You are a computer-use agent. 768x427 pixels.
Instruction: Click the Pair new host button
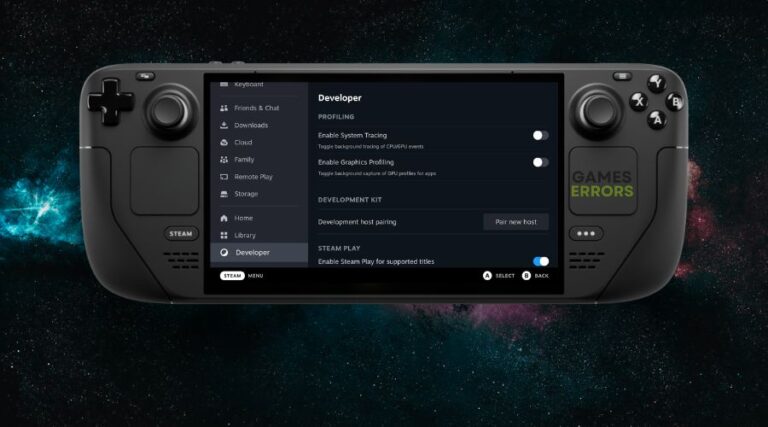coord(516,222)
